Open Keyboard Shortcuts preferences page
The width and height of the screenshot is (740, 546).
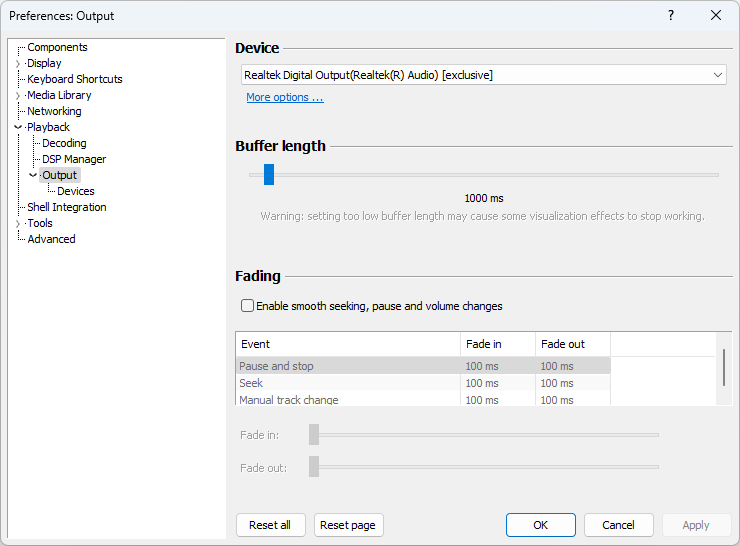pyautogui.click(x=75, y=79)
